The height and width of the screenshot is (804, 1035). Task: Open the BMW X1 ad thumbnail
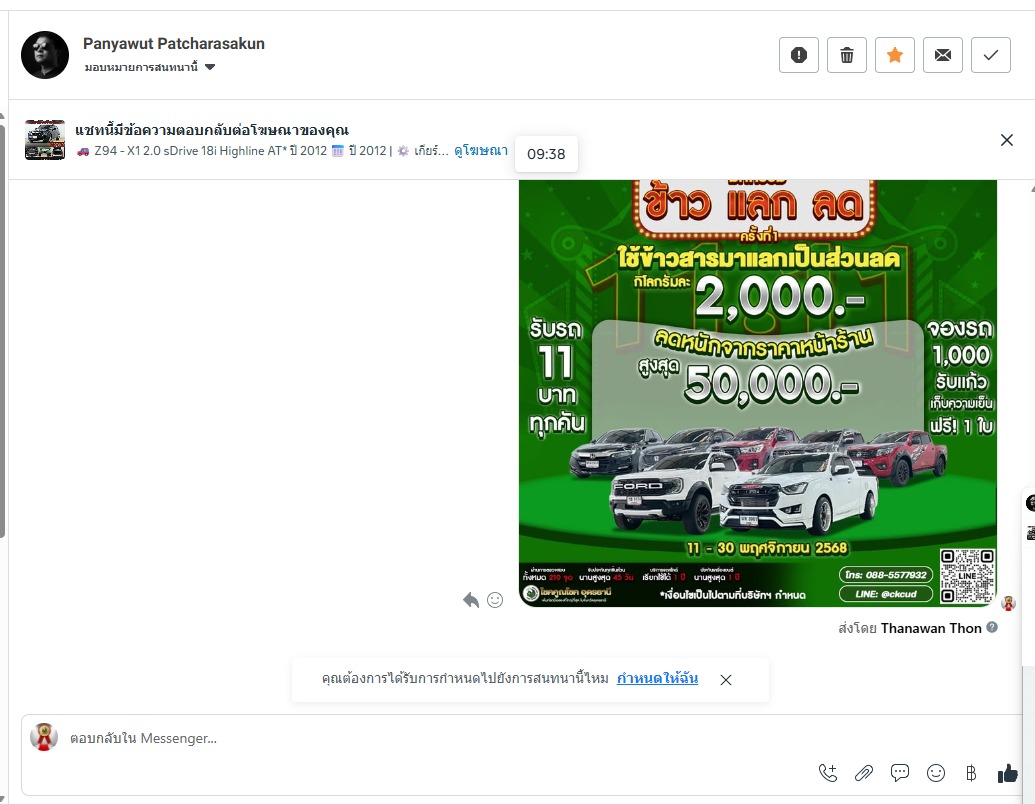pos(45,140)
